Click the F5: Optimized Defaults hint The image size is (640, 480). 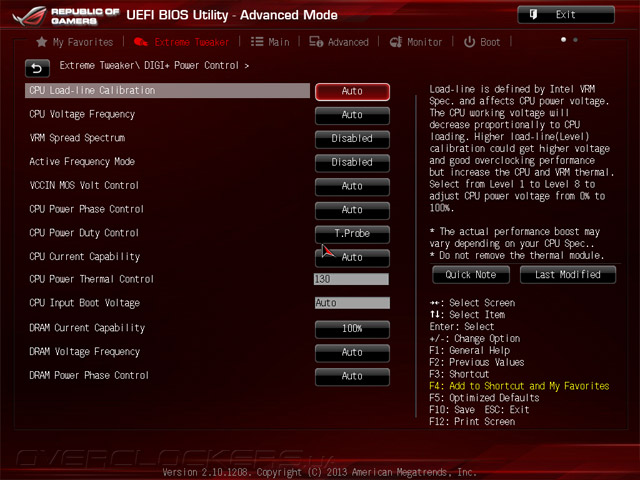click(484, 398)
